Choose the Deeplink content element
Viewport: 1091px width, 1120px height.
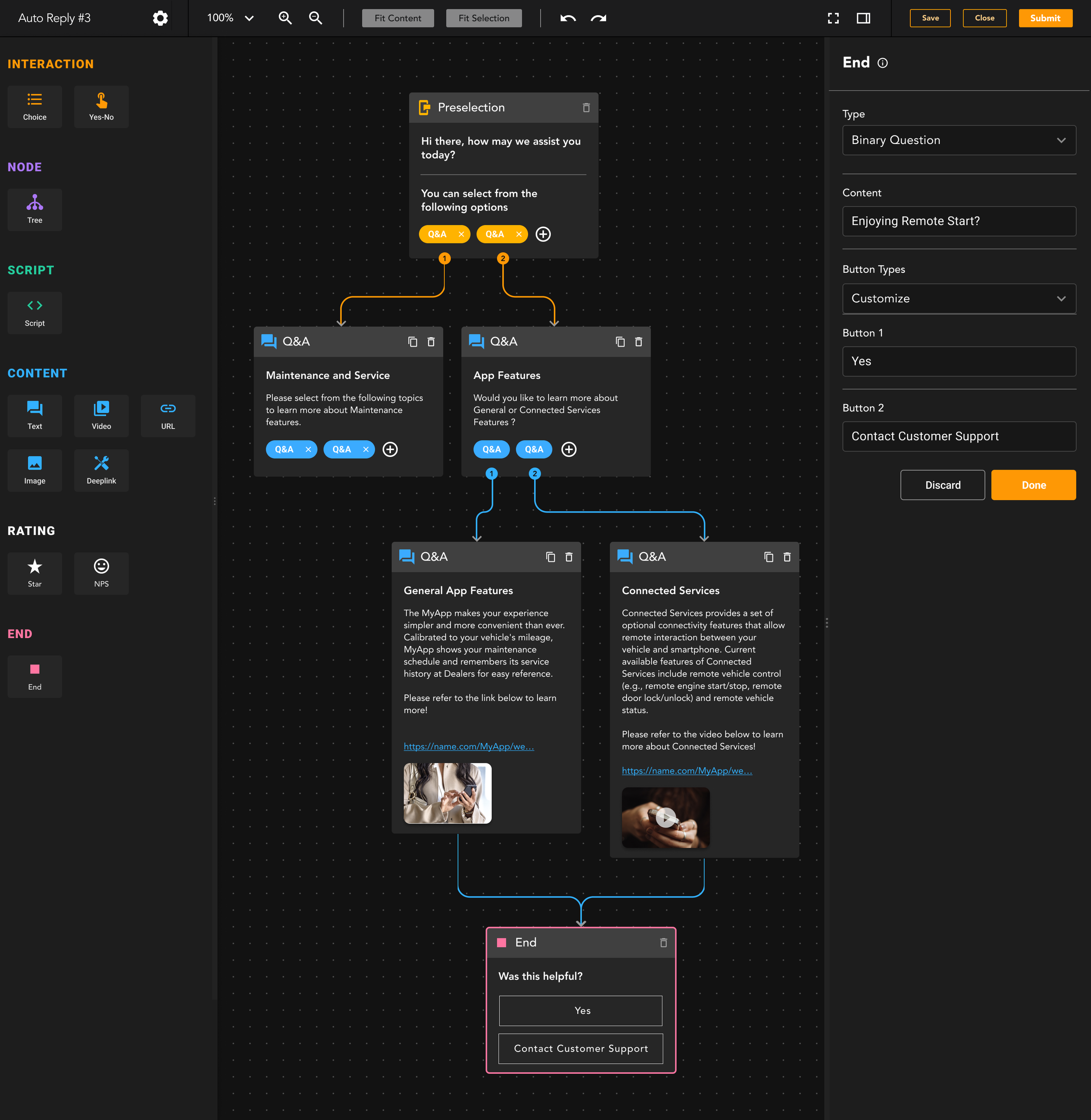point(101,470)
